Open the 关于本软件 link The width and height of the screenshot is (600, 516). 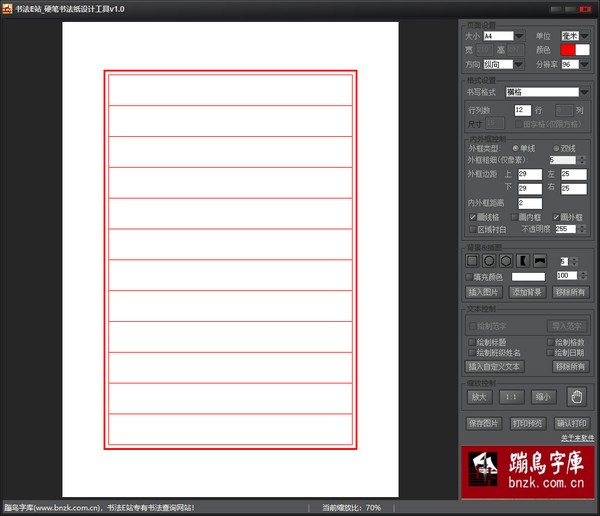[x=575, y=437]
